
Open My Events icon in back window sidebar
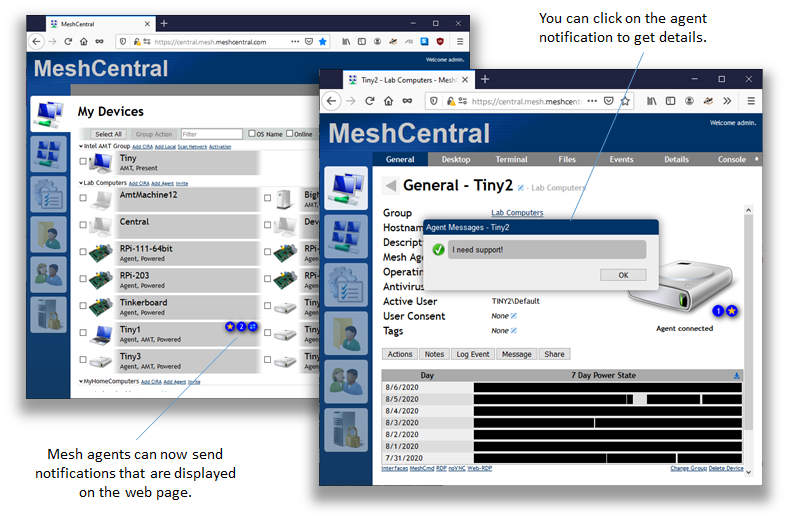click(x=48, y=194)
